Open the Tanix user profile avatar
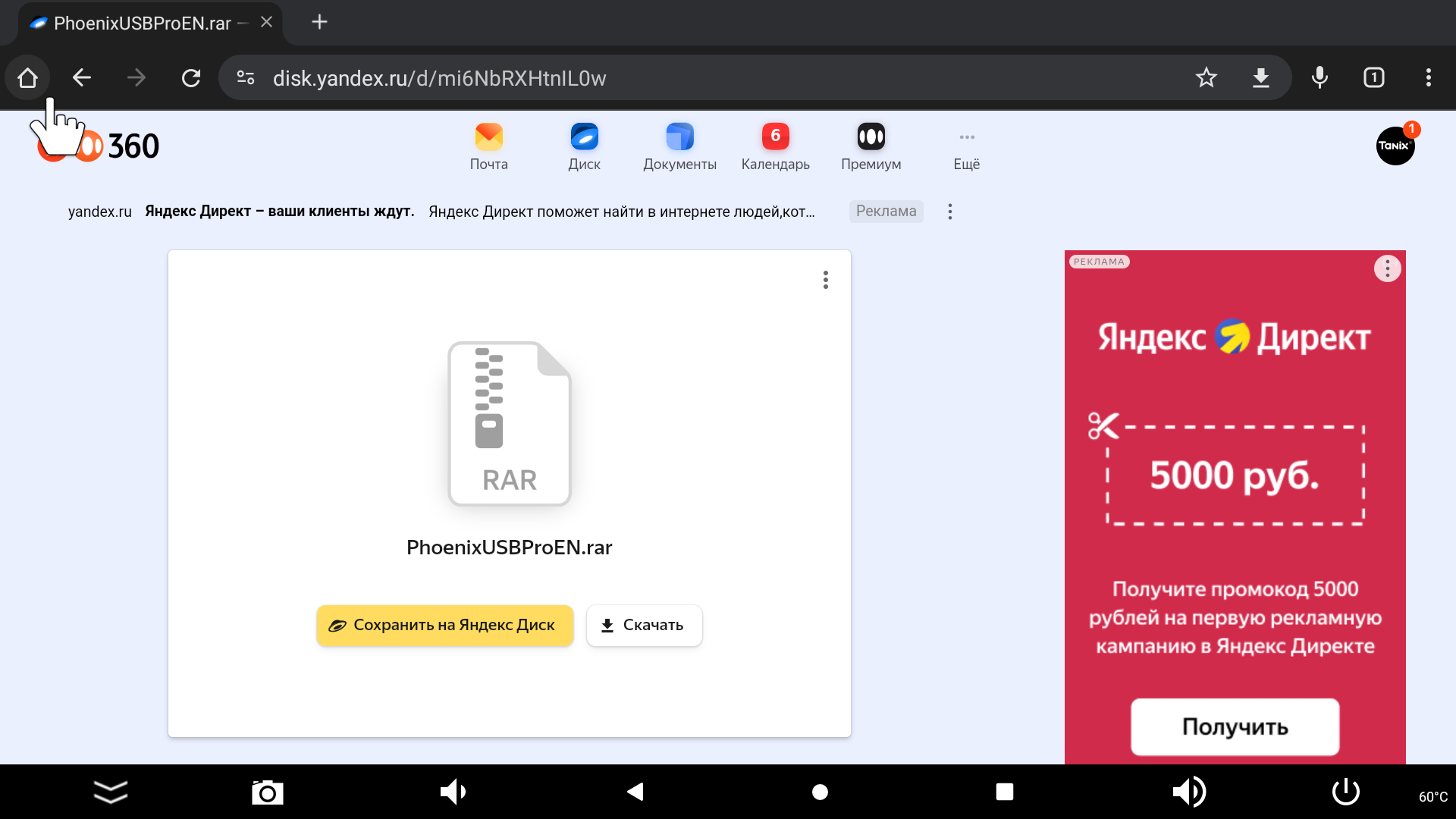This screenshot has height=819, width=1456. pyautogui.click(x=1395, y=146)
